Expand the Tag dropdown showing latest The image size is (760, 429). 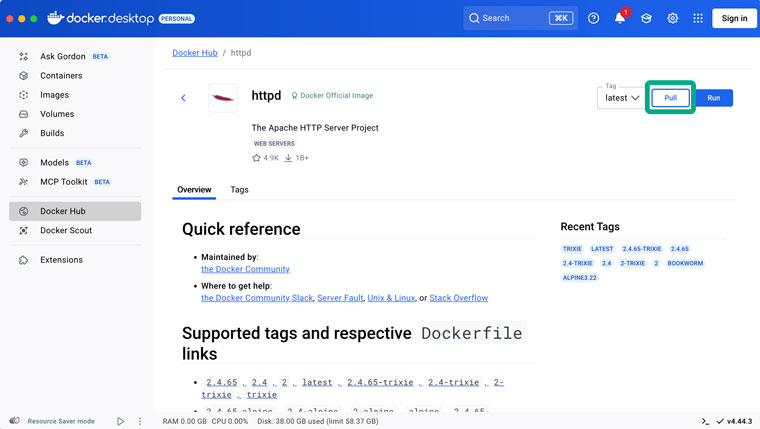(x=622, y=98)
